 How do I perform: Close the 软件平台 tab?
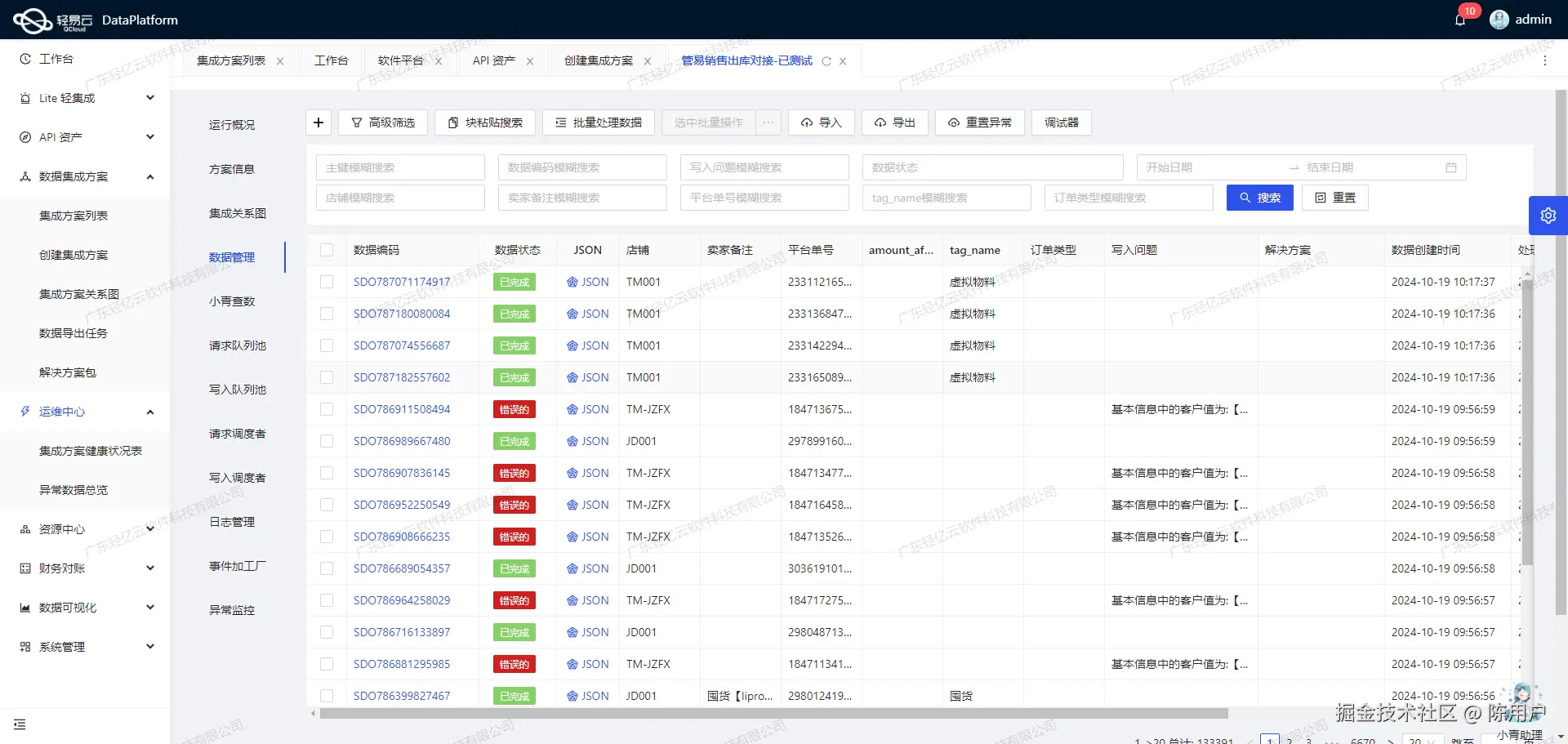pos(439,61)
